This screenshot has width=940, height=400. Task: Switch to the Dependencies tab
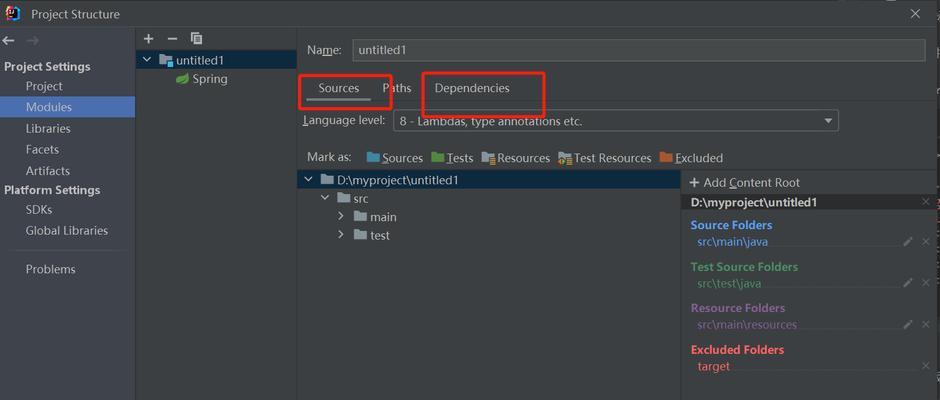[471, 88]
